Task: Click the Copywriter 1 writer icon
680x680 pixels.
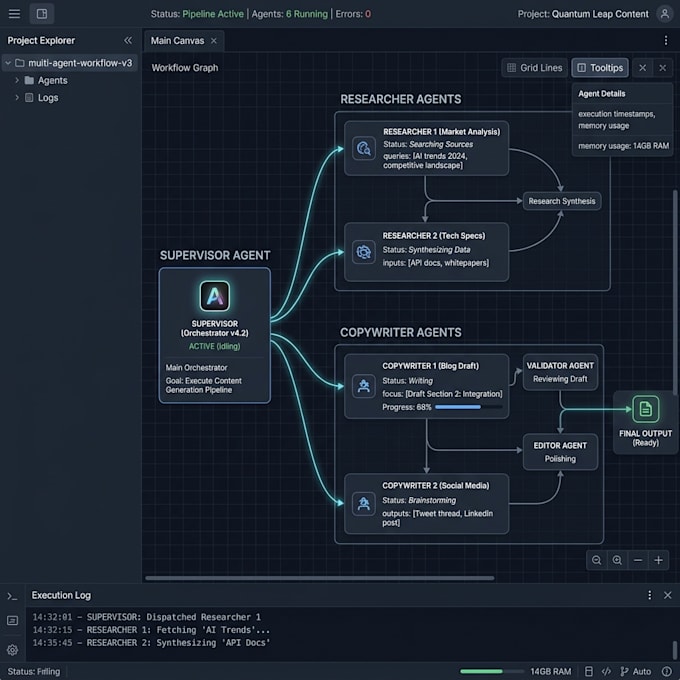Action: click(x=363, y=386)
